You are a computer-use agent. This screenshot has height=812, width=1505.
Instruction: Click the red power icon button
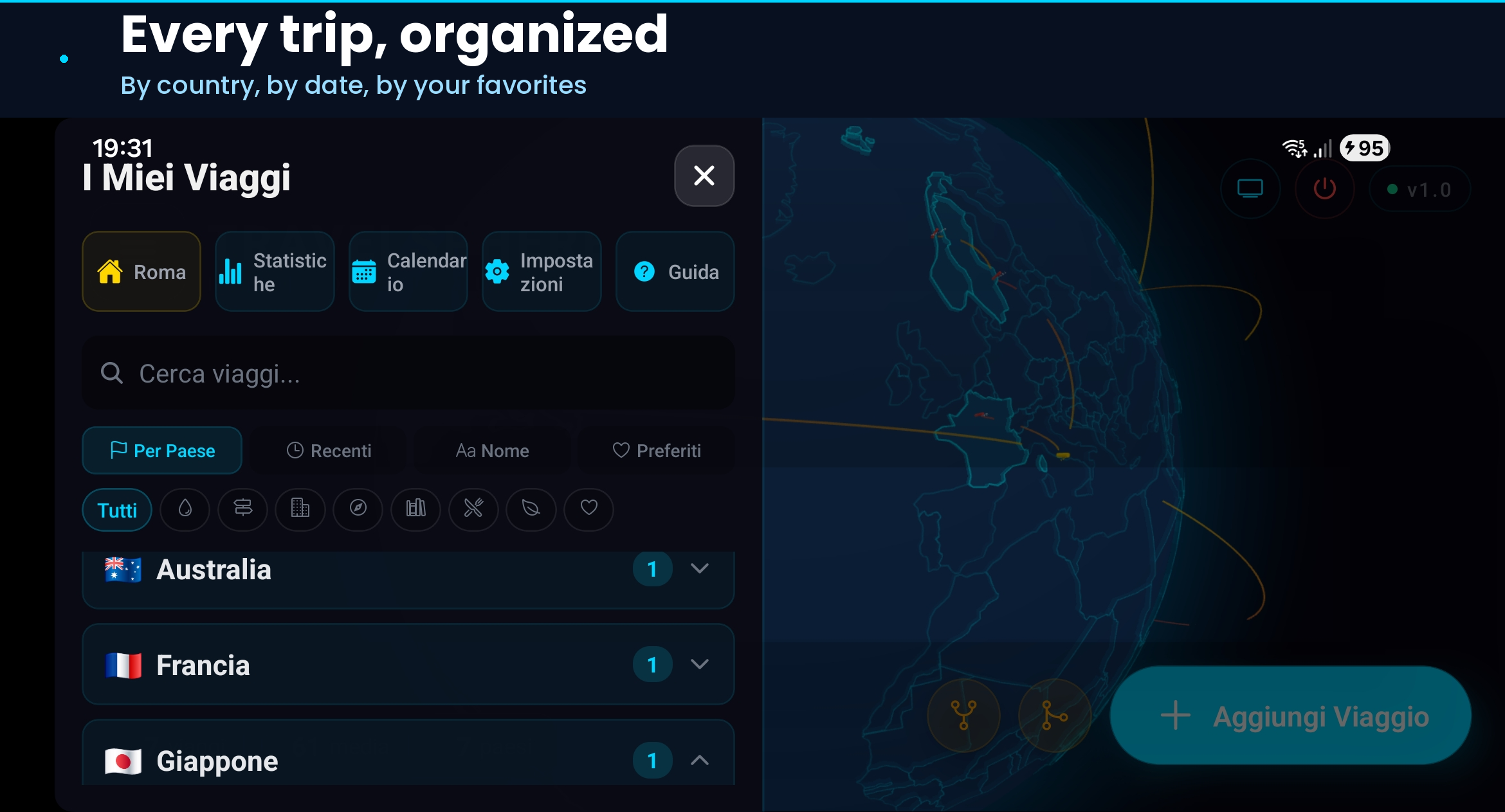(1324, 189)
